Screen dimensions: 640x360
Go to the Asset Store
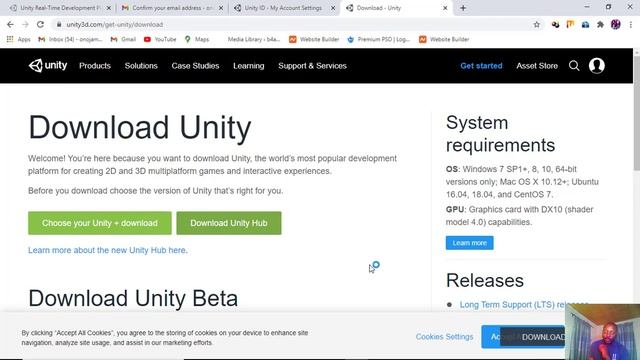click(537, 66)
